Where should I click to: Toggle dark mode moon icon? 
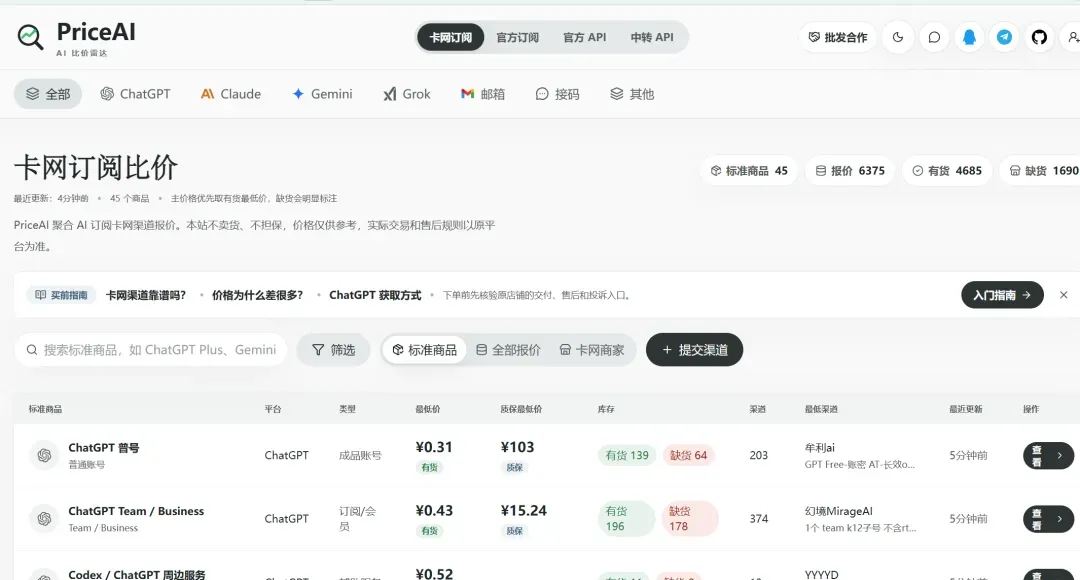[x=897, y=37]
